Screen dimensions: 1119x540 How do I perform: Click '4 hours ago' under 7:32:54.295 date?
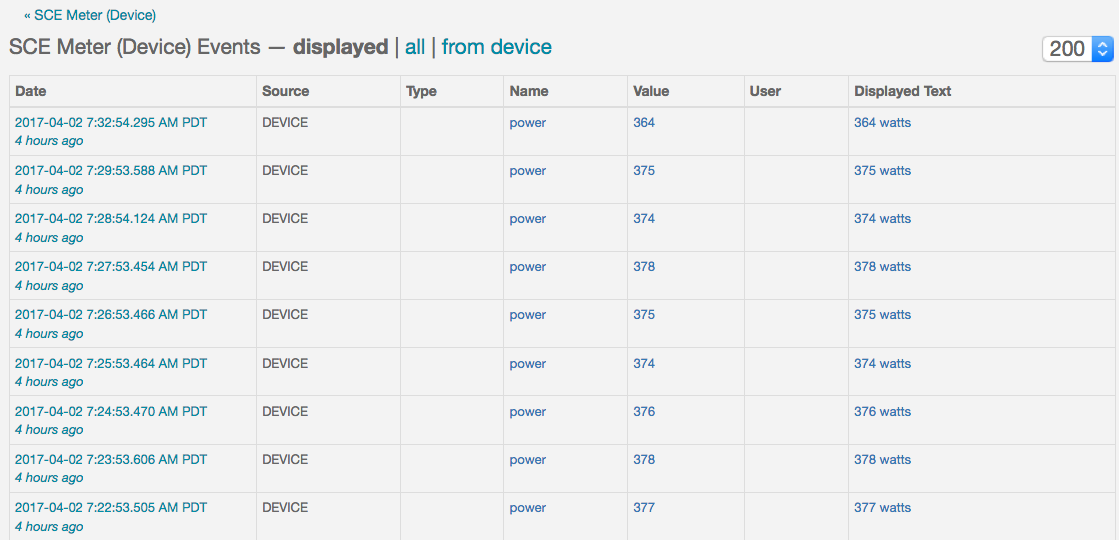click(49, 141)
